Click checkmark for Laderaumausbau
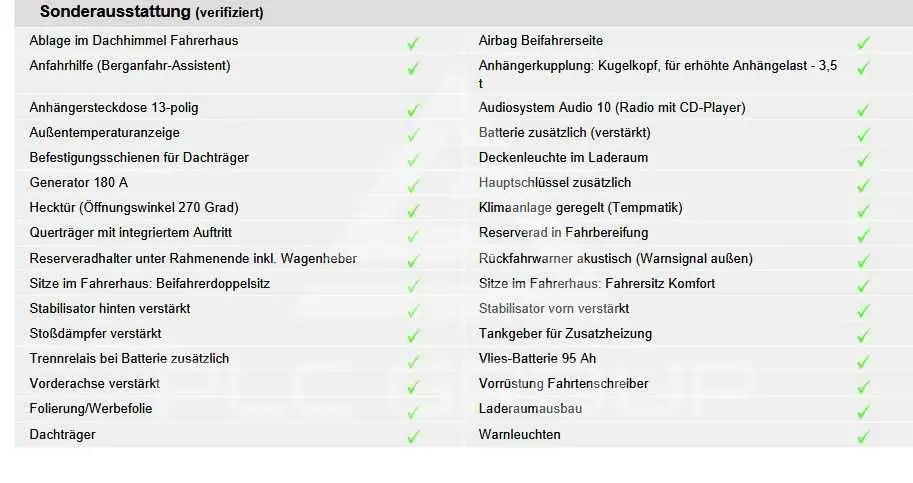This screenshot has height=483, width=913. [863, 411]
